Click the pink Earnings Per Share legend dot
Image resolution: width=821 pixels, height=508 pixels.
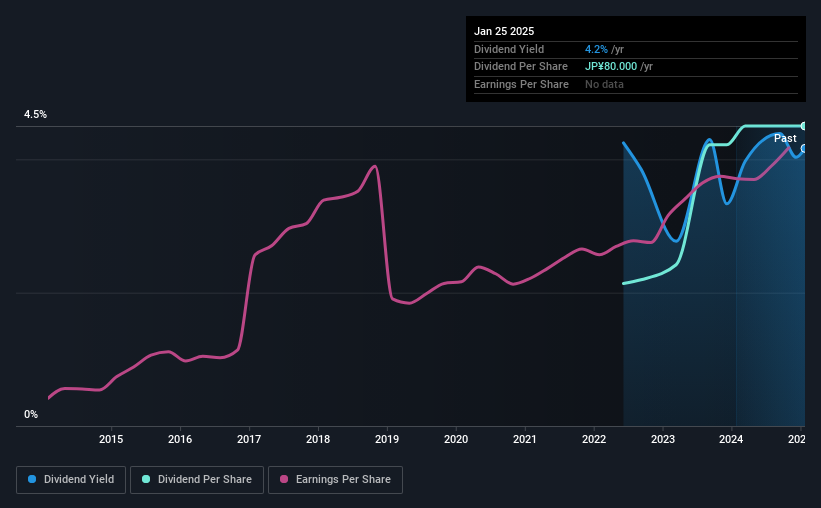click(x=284, y=479)
